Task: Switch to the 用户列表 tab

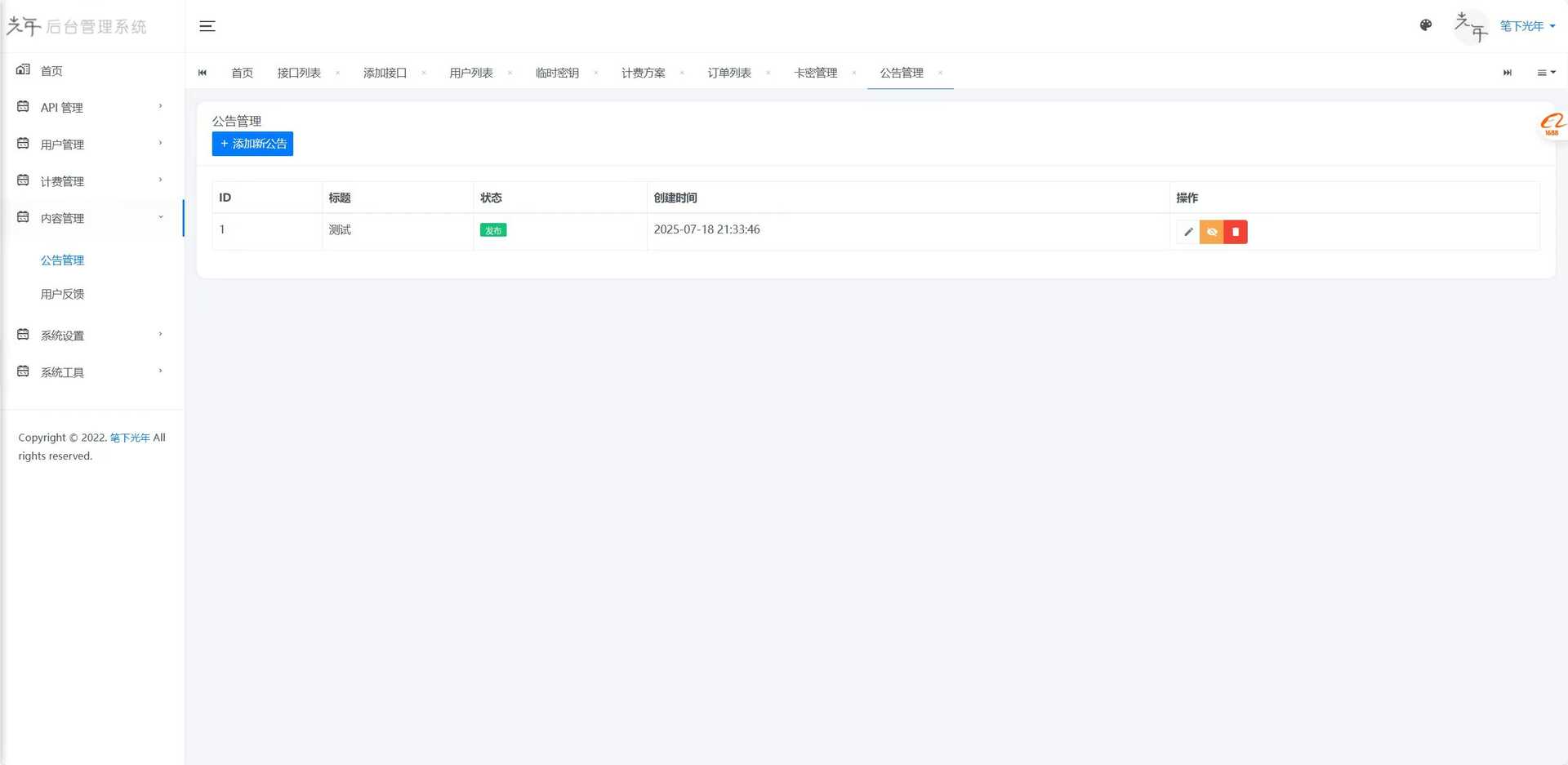Action: click(x=470, y=72)
